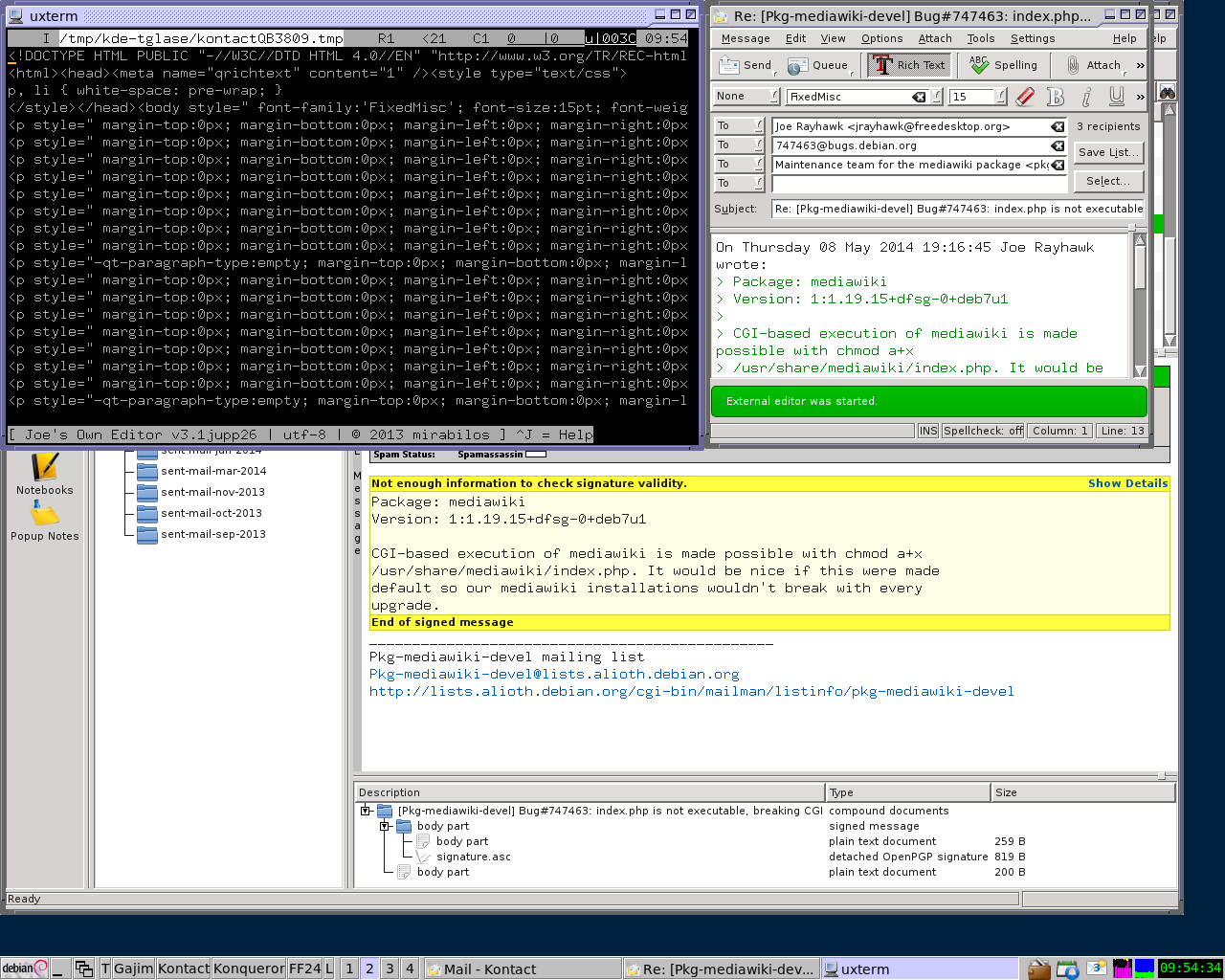Click the Subject input field

coord(958,209)
